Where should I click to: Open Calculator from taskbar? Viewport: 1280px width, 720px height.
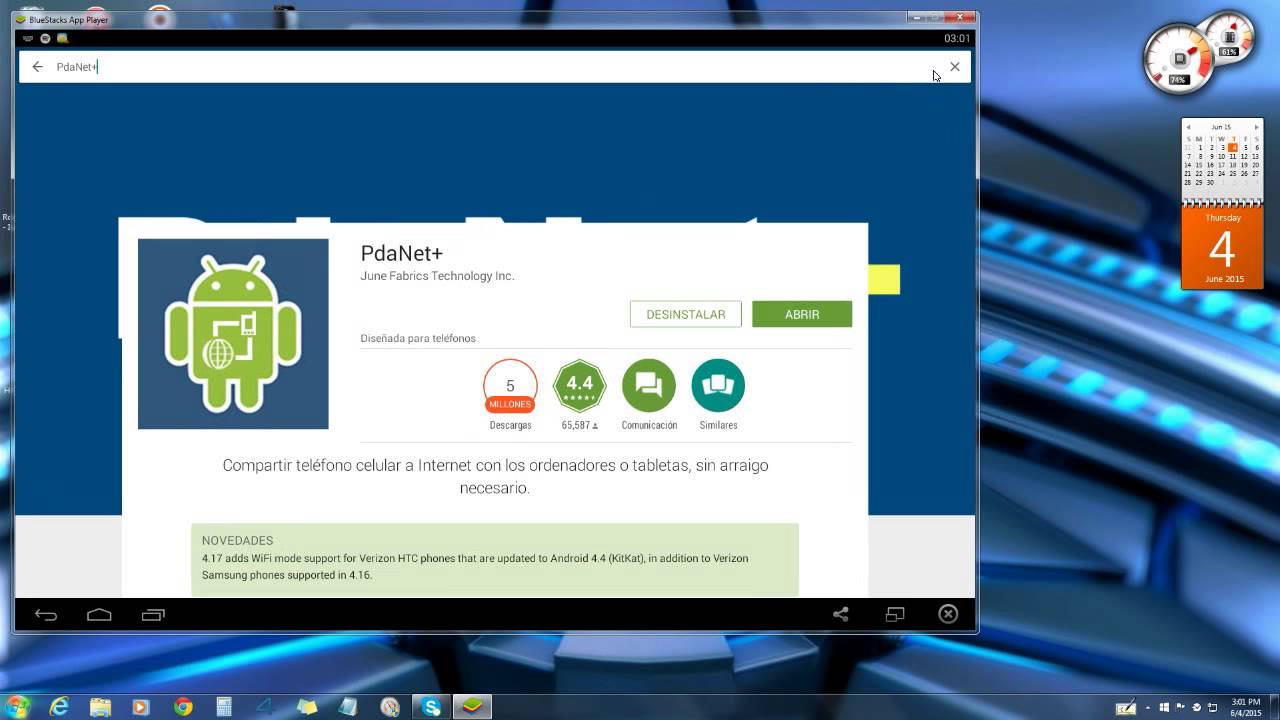pos(224,707)
